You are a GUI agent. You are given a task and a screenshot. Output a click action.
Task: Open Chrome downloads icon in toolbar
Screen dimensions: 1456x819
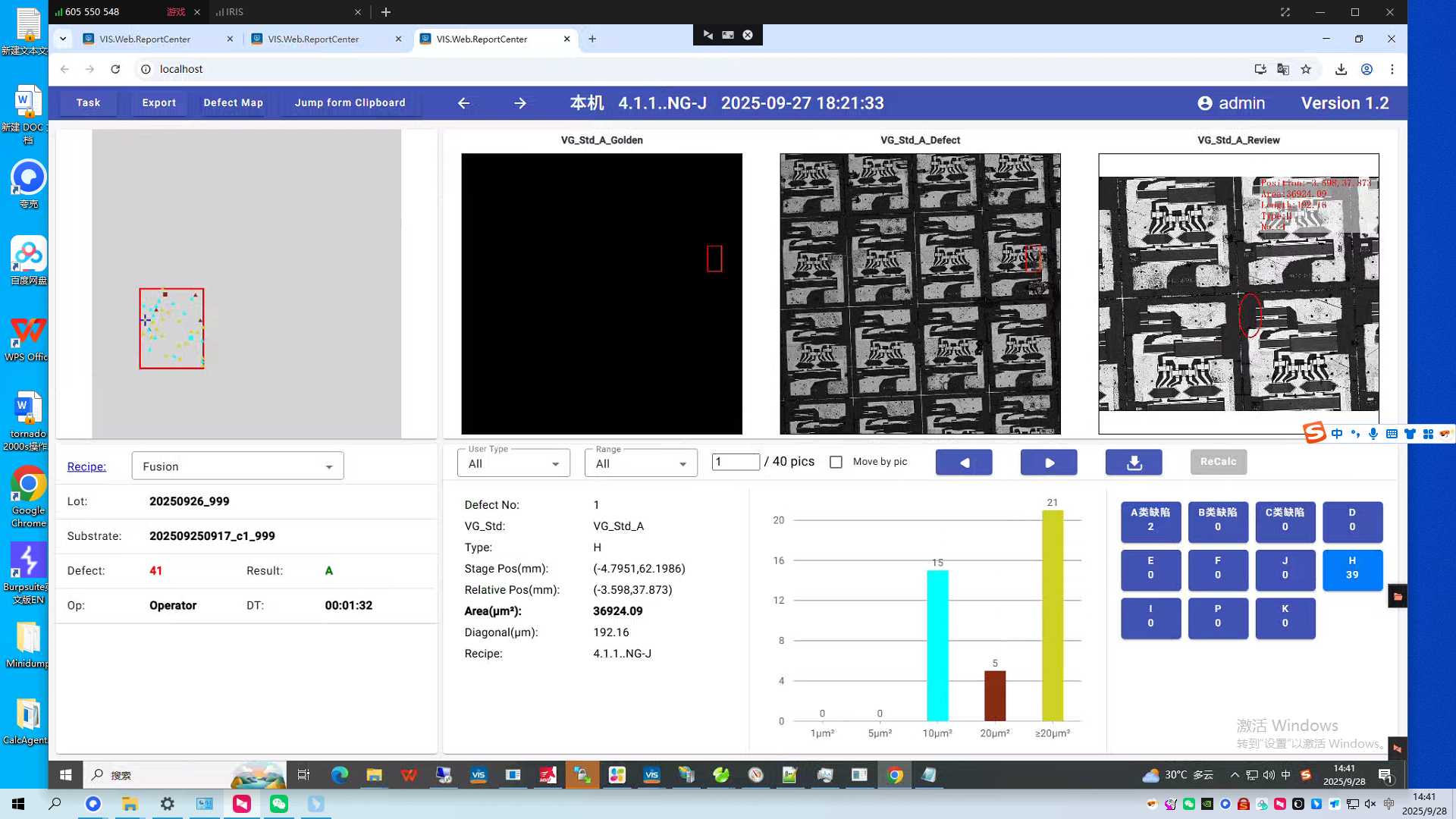1341,69
